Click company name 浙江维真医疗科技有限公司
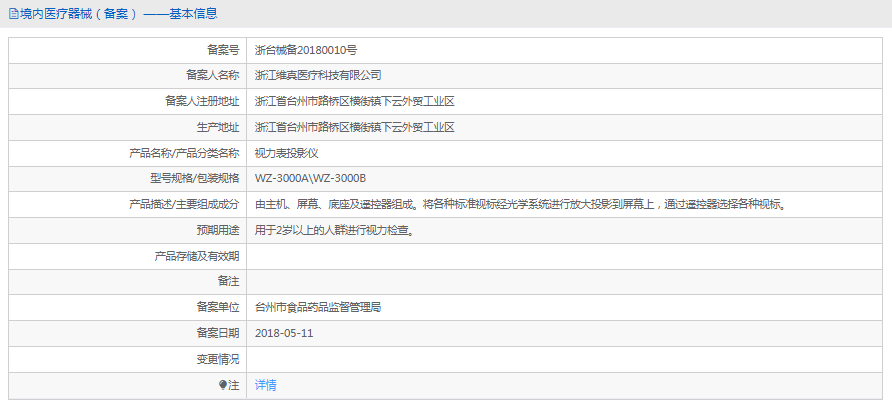Image resolution: width=892 pixels, height=407 pixels. [x=318, y=75]
